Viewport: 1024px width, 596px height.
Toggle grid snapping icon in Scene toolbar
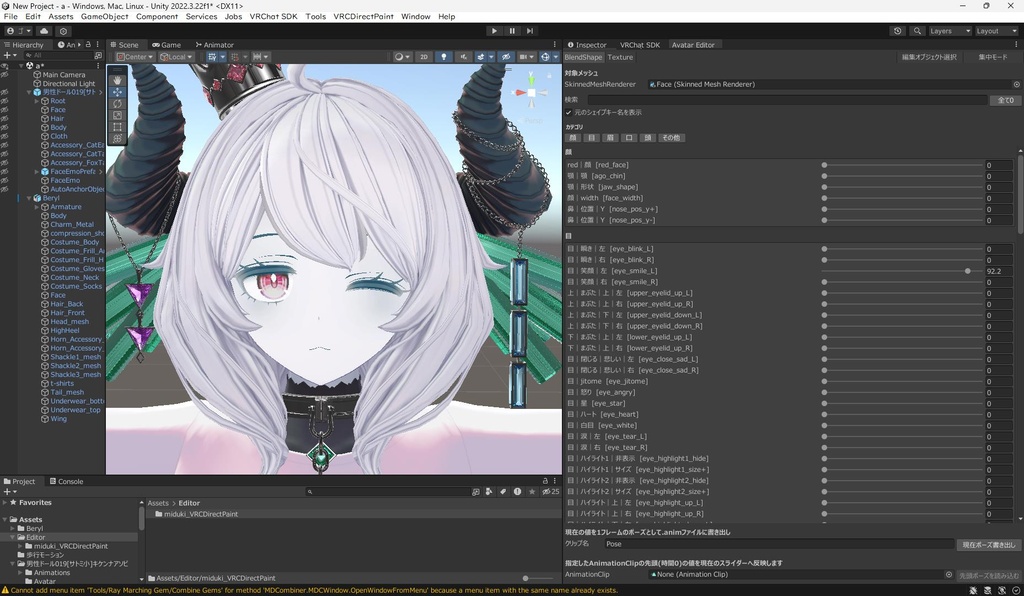(x=235, y=57)
